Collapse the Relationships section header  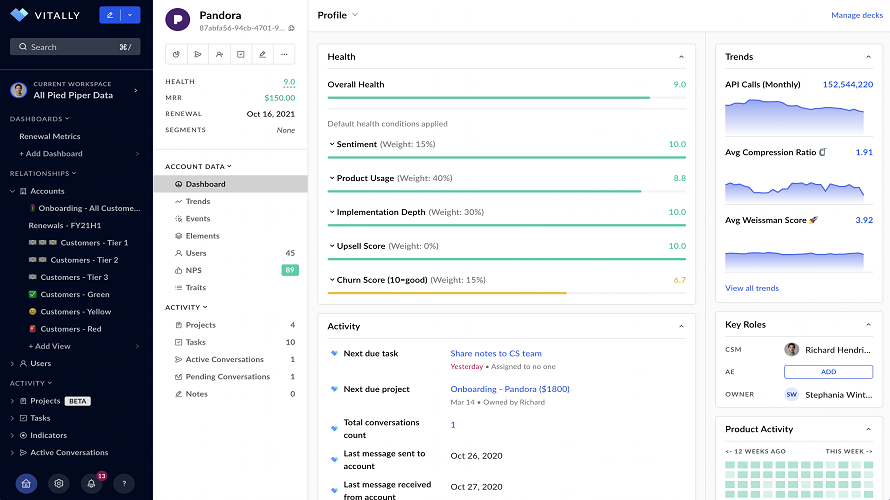coord(43,173)
